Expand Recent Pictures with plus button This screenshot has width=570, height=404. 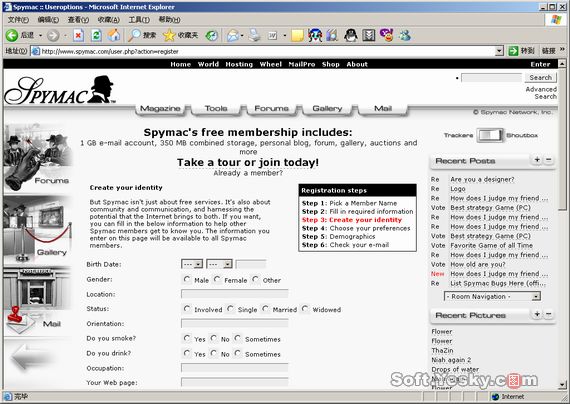537,314
